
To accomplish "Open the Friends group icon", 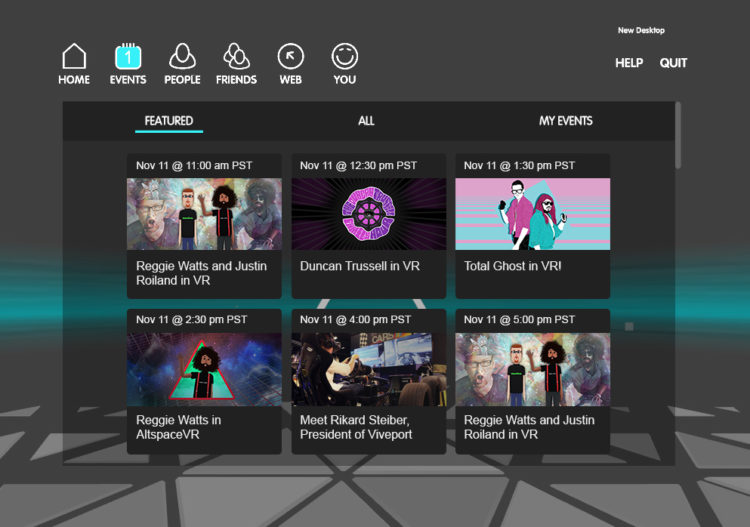I will coord(236,56).
